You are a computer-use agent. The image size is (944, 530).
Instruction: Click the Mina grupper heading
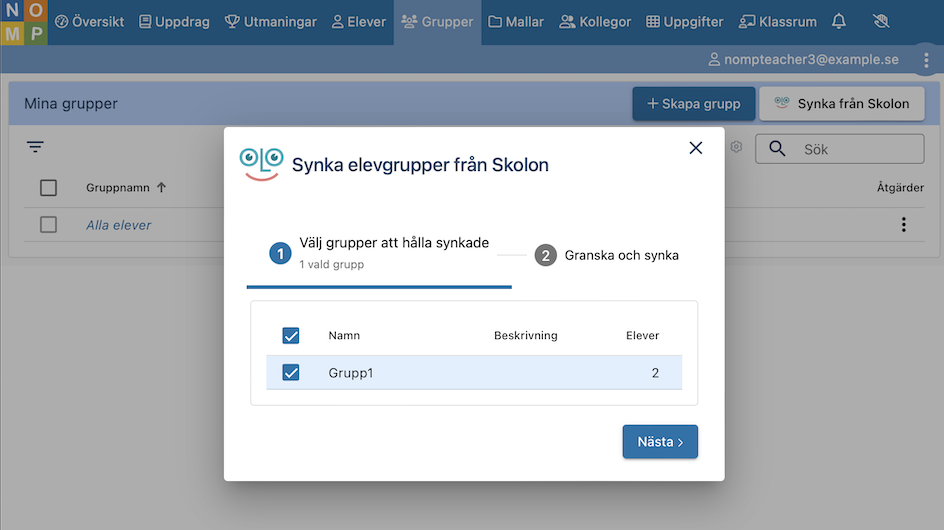[x=71, y=104]
